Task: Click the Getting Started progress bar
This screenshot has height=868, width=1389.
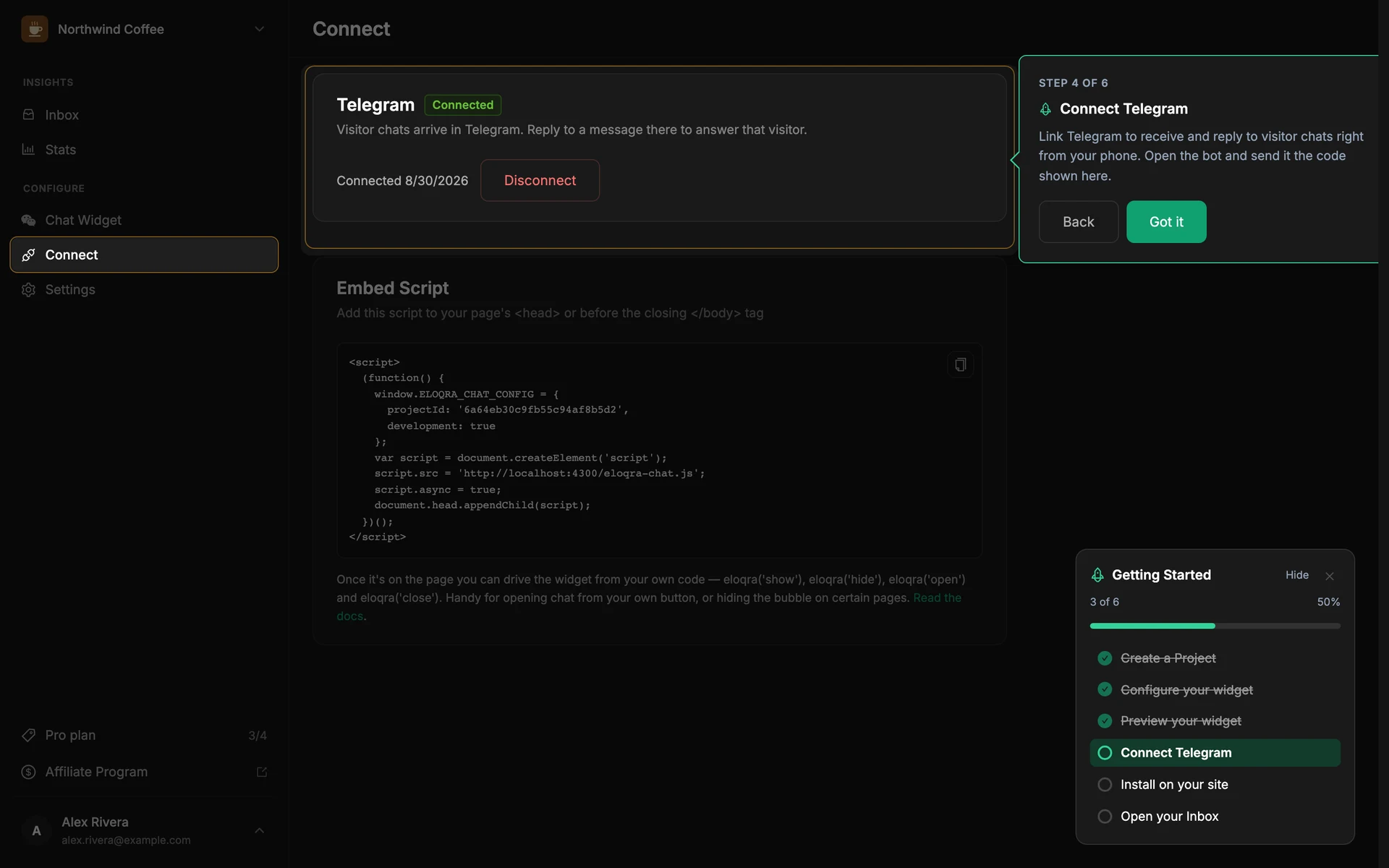Action: 1215,626
